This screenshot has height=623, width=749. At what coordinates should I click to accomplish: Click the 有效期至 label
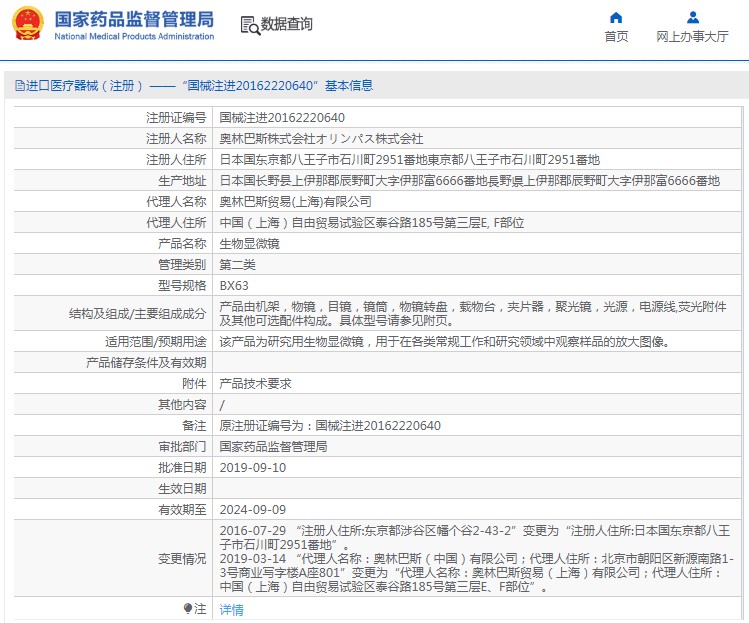pyautogui.click(x=182, y=510)
